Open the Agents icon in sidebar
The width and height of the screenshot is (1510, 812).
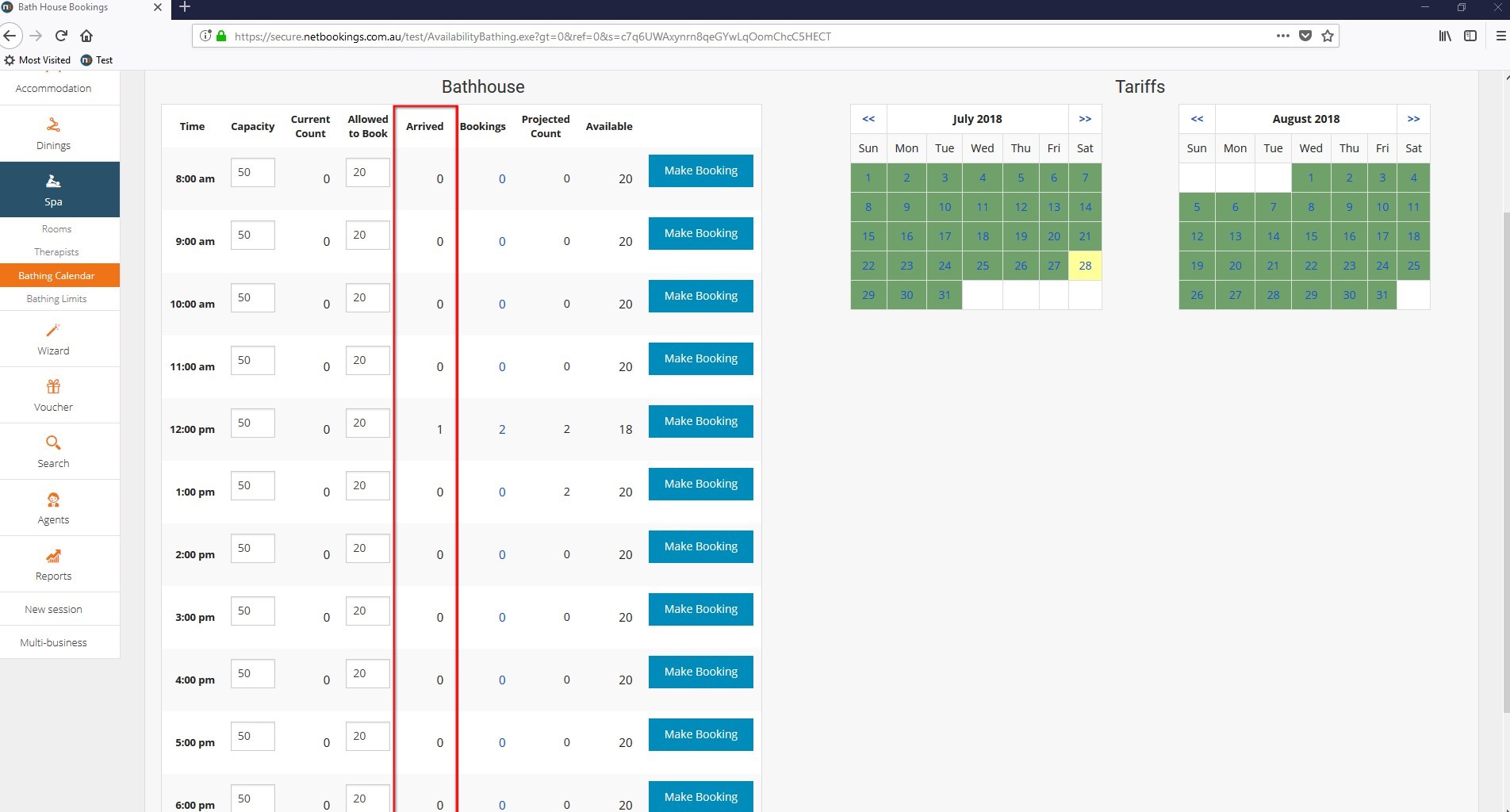[x=53, y=500]
